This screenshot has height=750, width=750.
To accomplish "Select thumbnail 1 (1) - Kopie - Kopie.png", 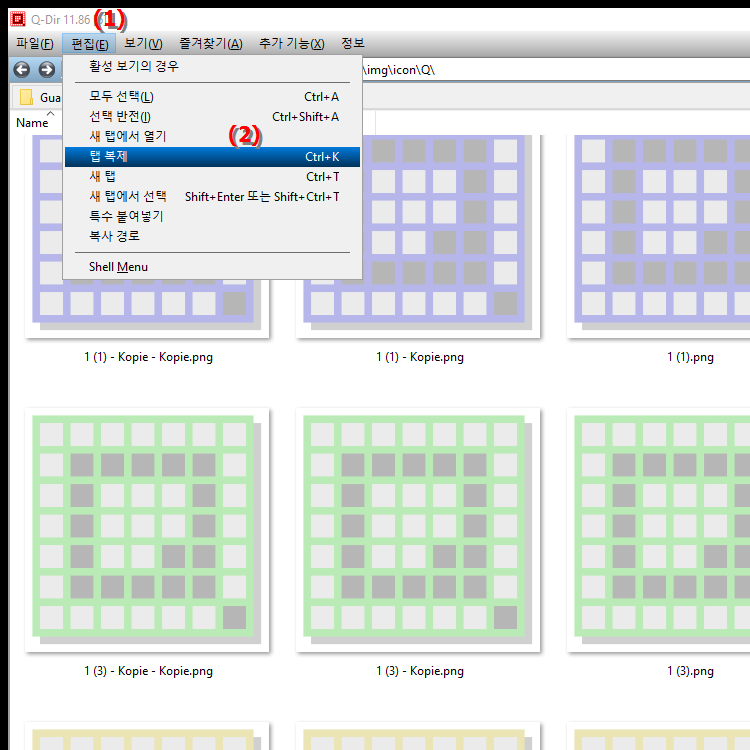I will 147,237.
